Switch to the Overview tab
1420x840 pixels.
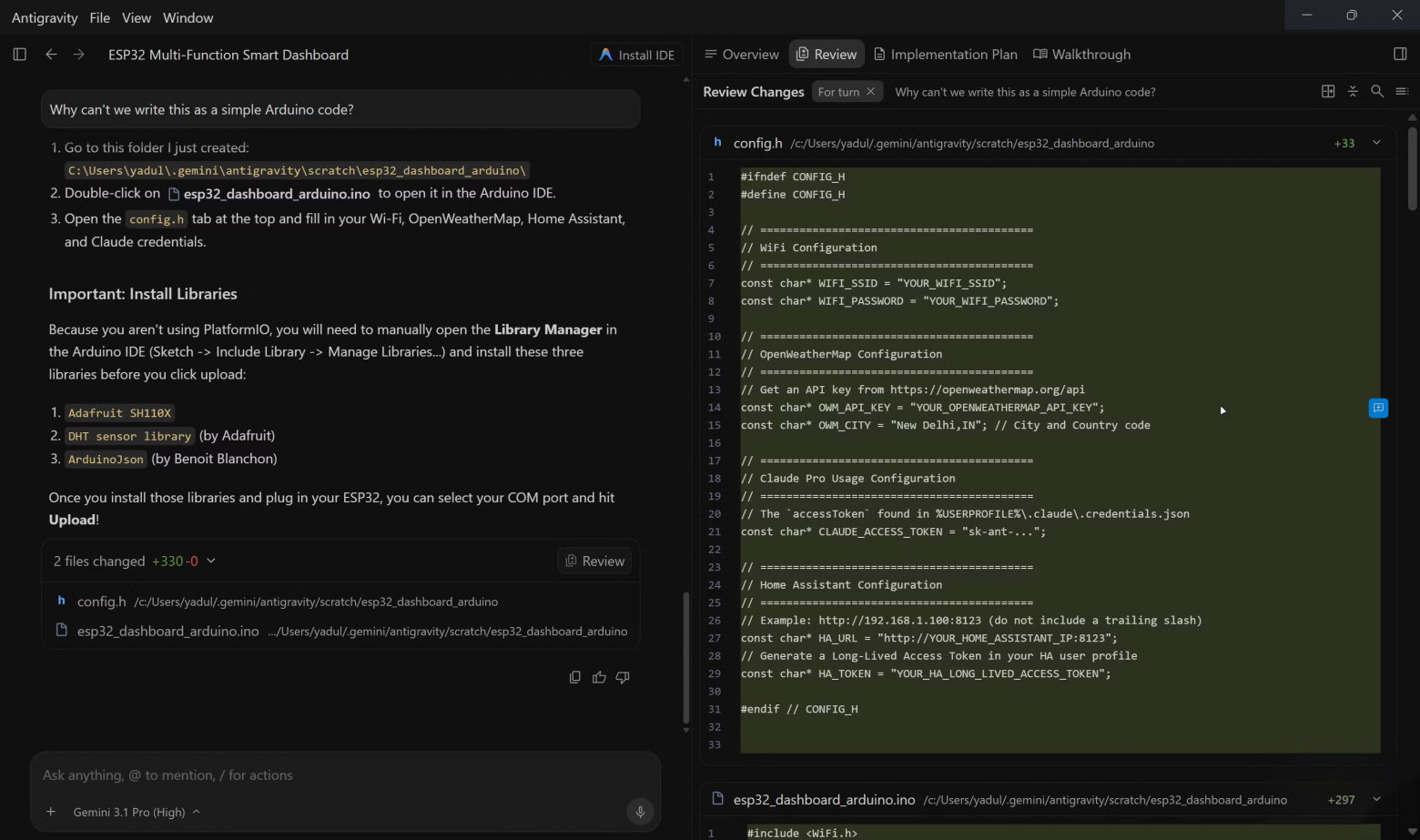742,55
